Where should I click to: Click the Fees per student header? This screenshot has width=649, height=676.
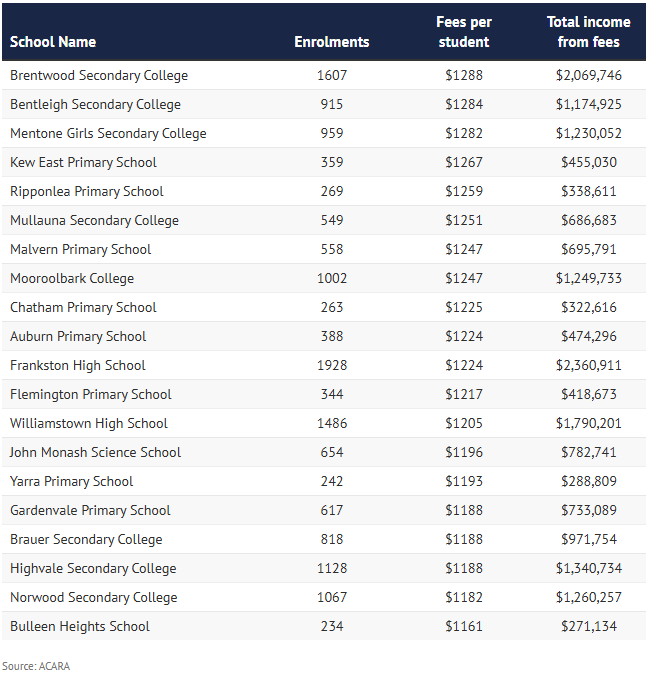[464, 32]
